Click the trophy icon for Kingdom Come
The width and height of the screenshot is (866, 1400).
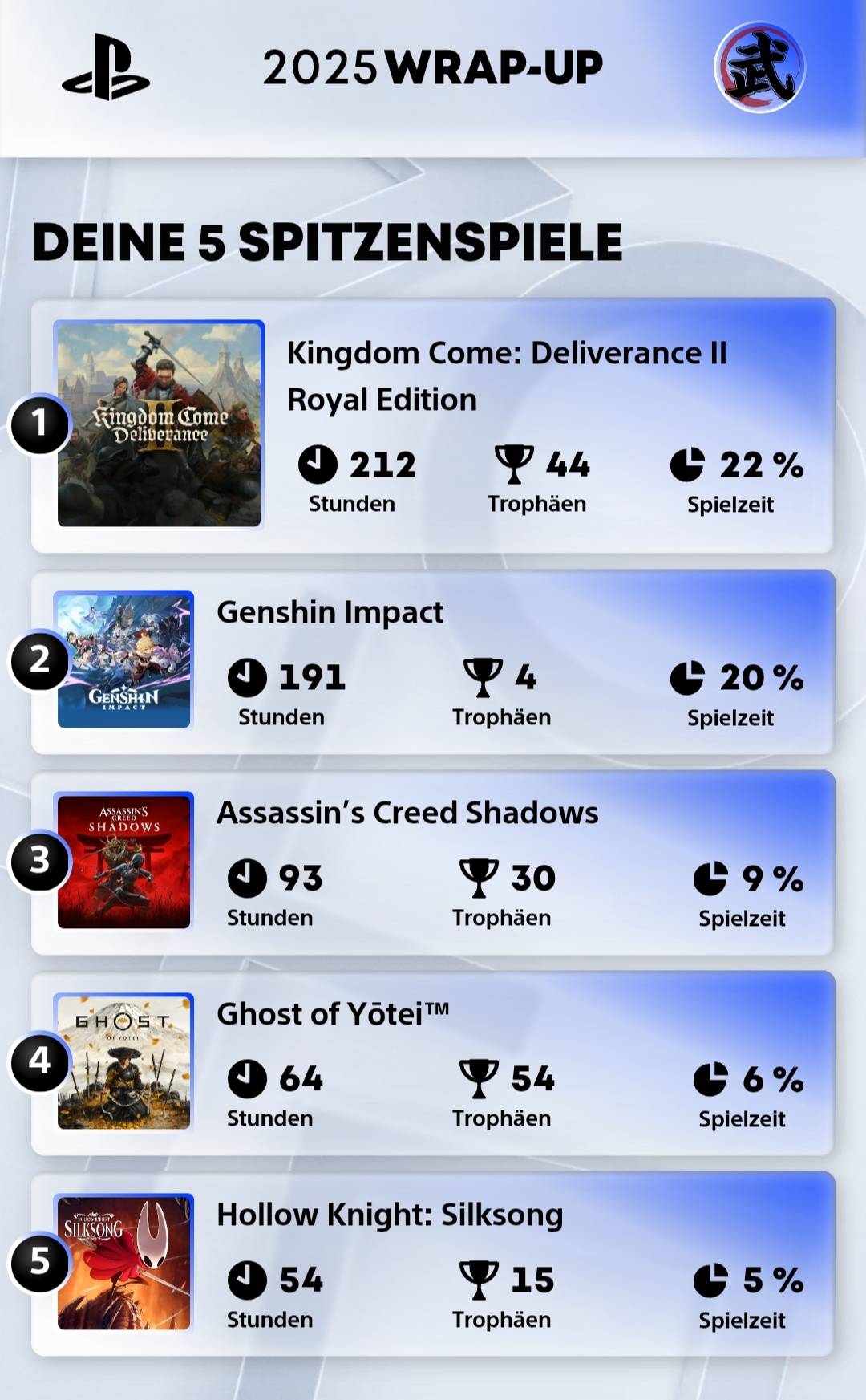(514, 464)
